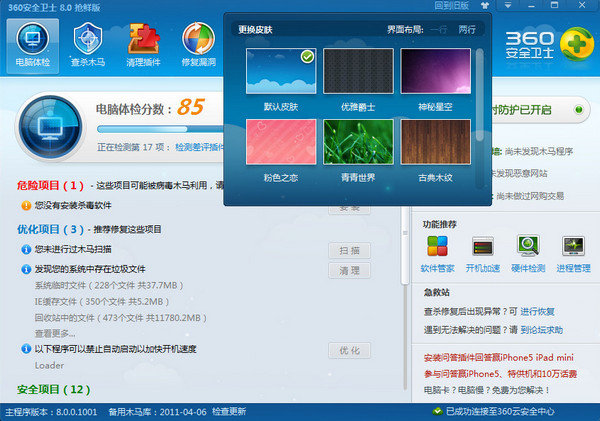The height and width of the screenshot is (421, 600).
Task: Open the 修复漏洞 vulnerability repair tool
Action: [x=198, y=45]
